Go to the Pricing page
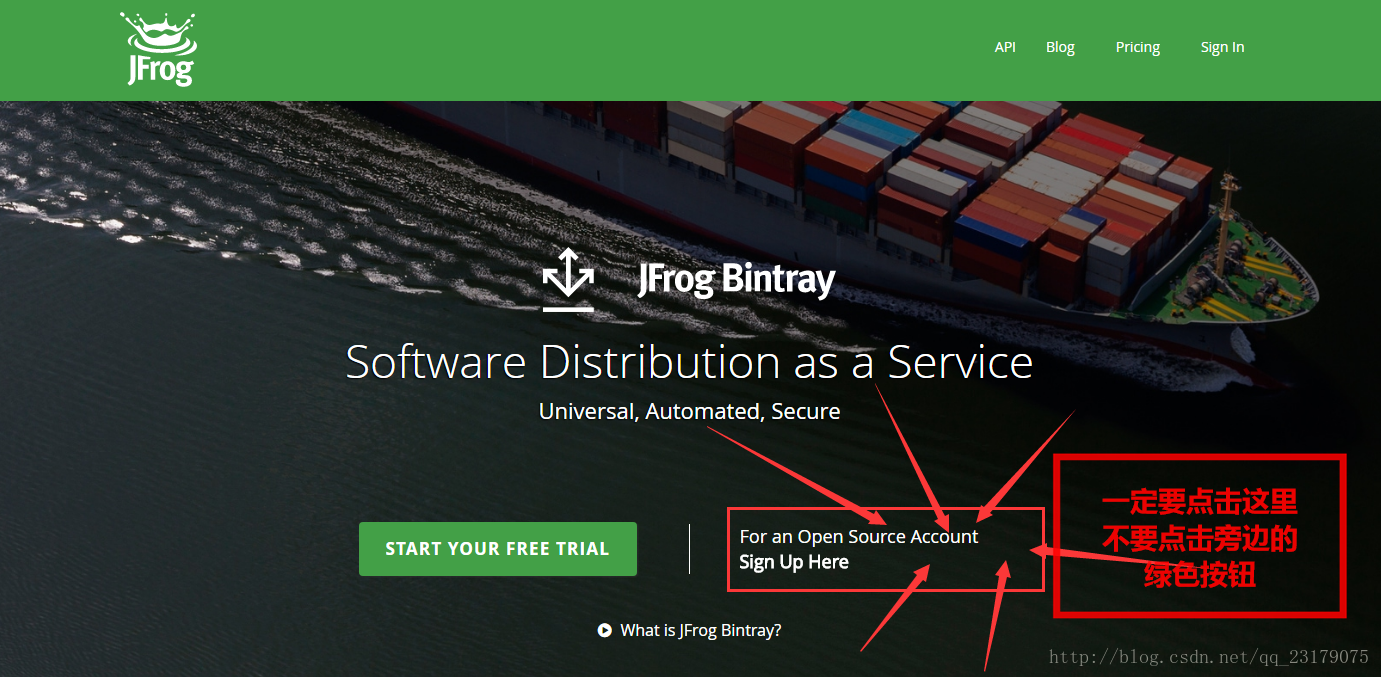Screen dimensions: 1381x677 coord(1138,47)
